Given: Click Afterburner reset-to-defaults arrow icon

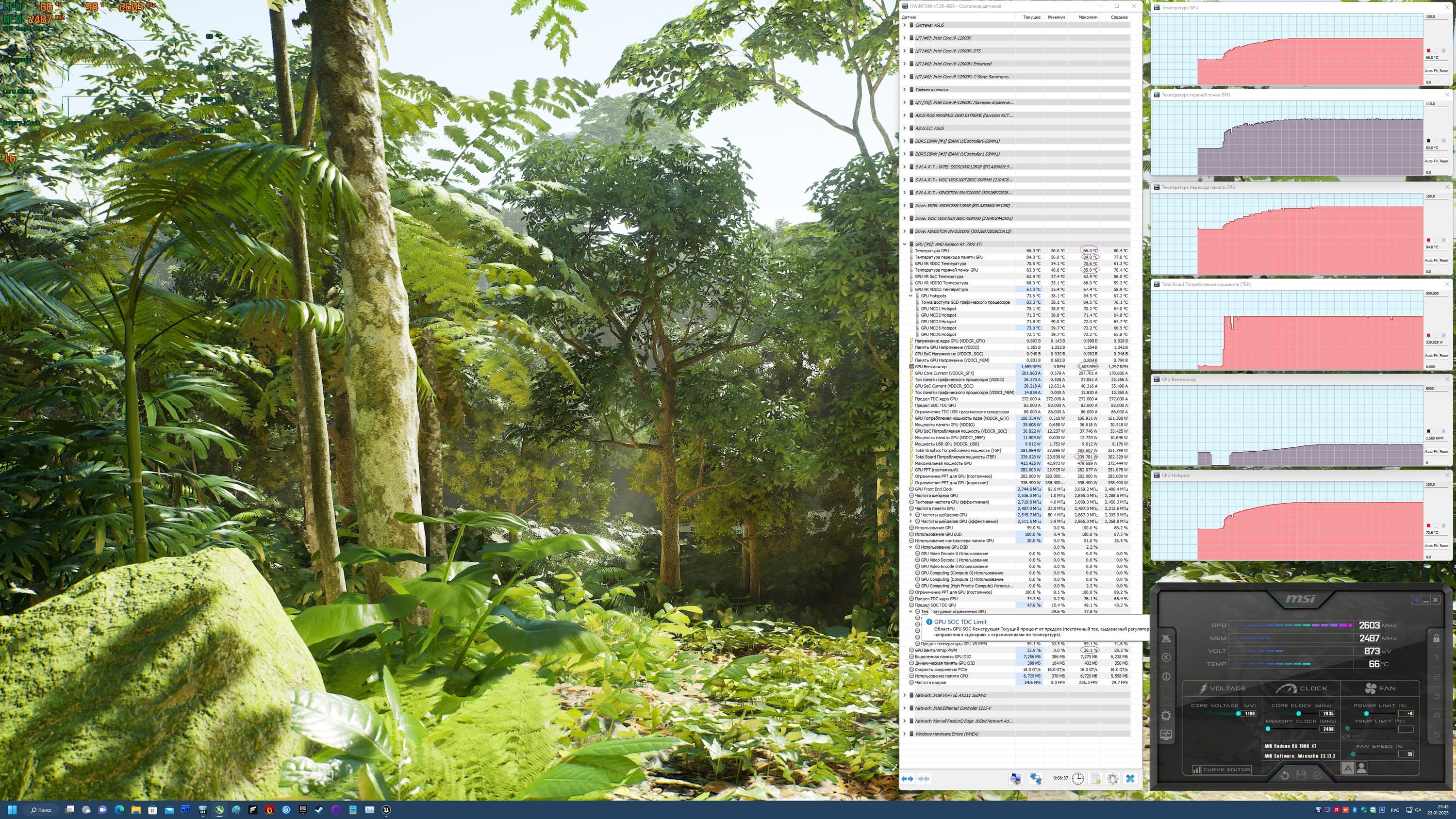Looking at the screenshot, I should point(1285,775).
